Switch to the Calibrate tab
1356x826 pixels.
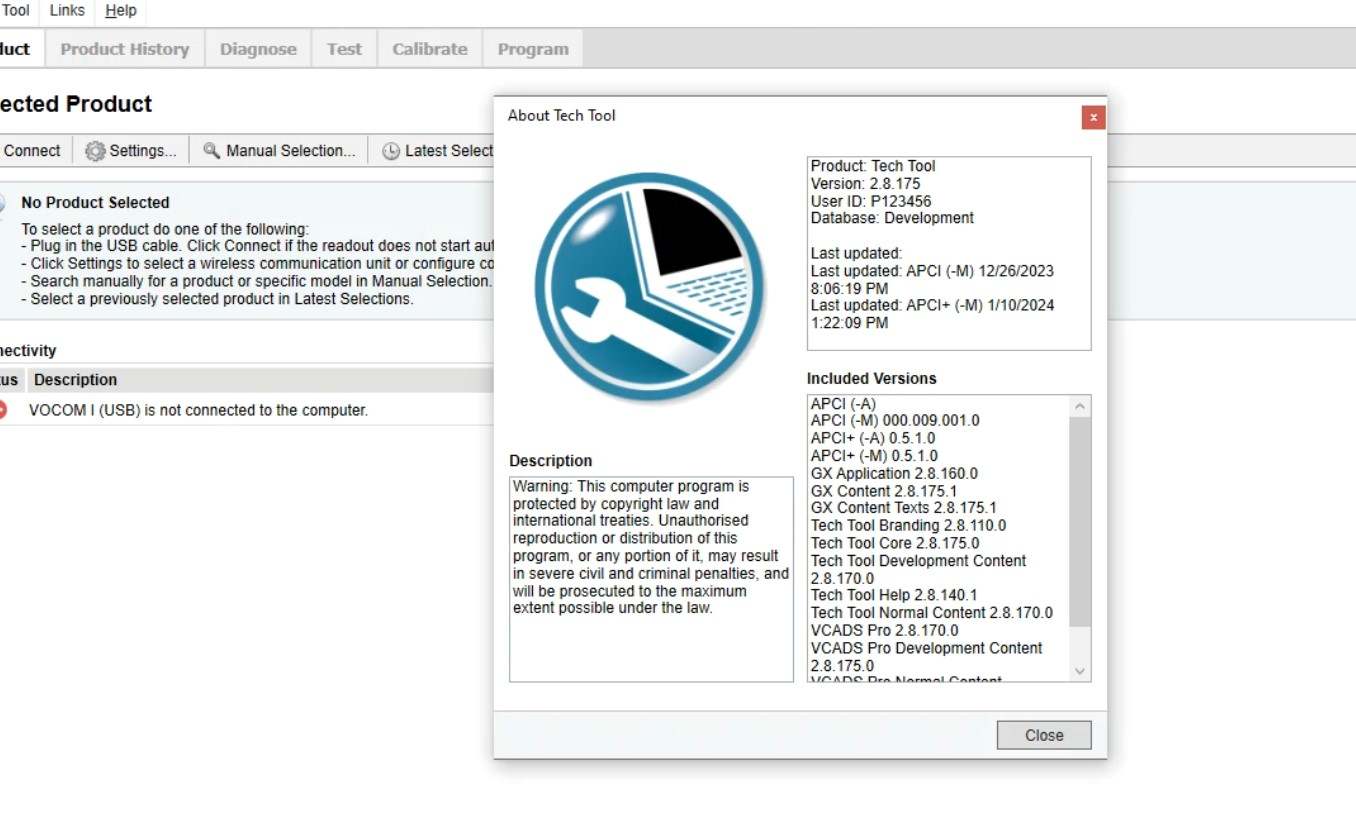pos(430,49)
